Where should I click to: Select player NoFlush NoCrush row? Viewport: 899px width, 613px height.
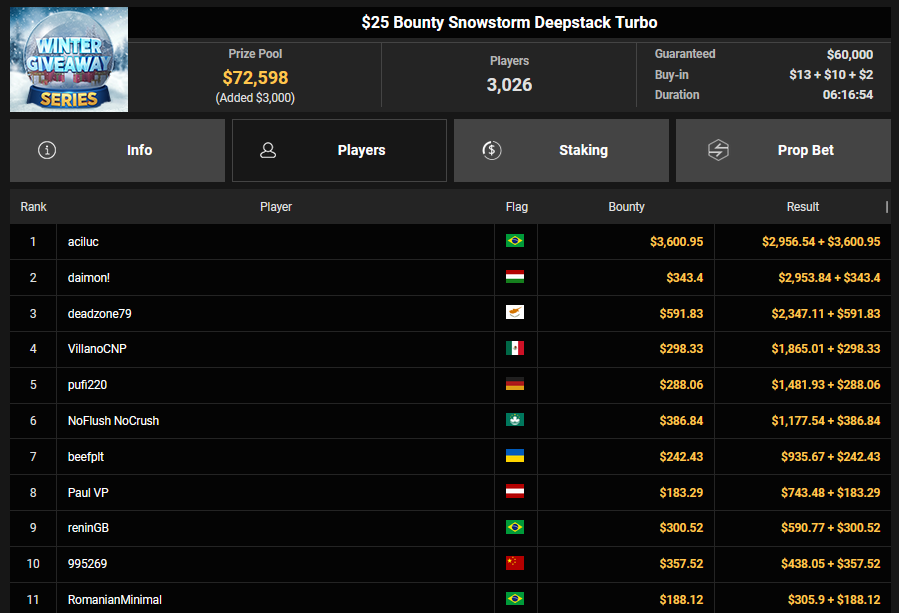click(113, 421)
